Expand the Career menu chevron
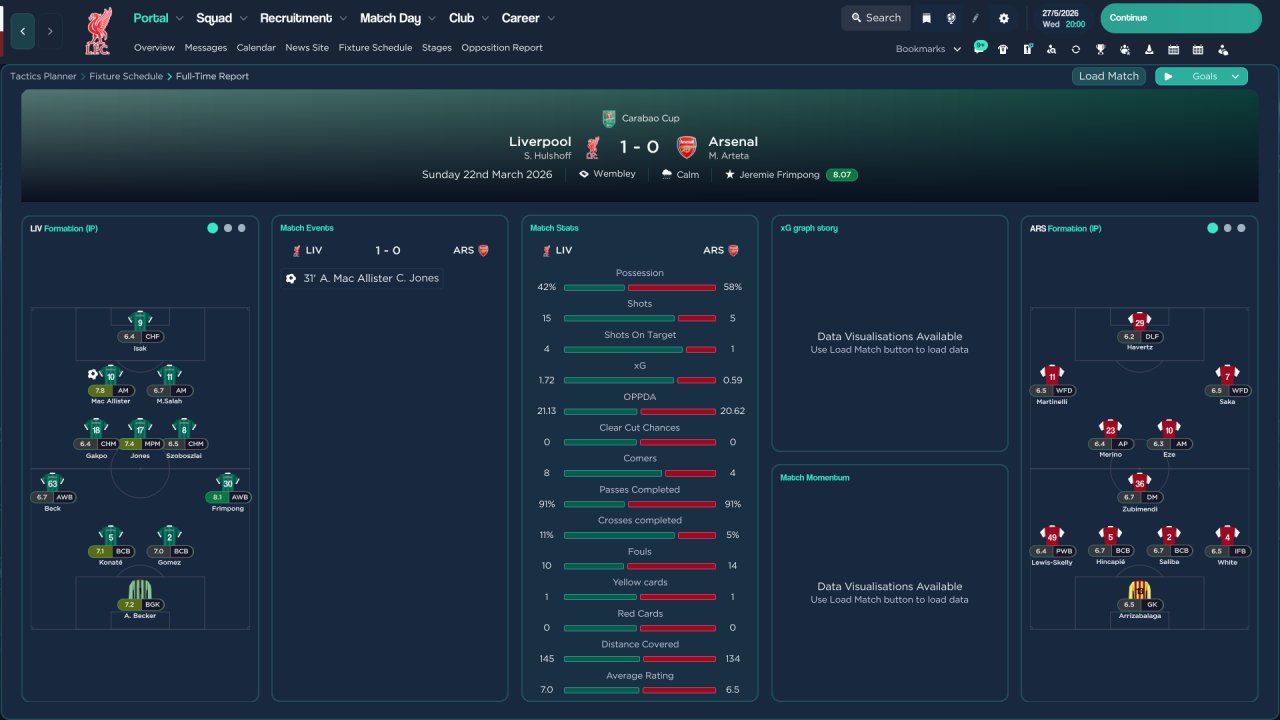The height and width of the screenshot is (720, 1280). coord(551,18)
